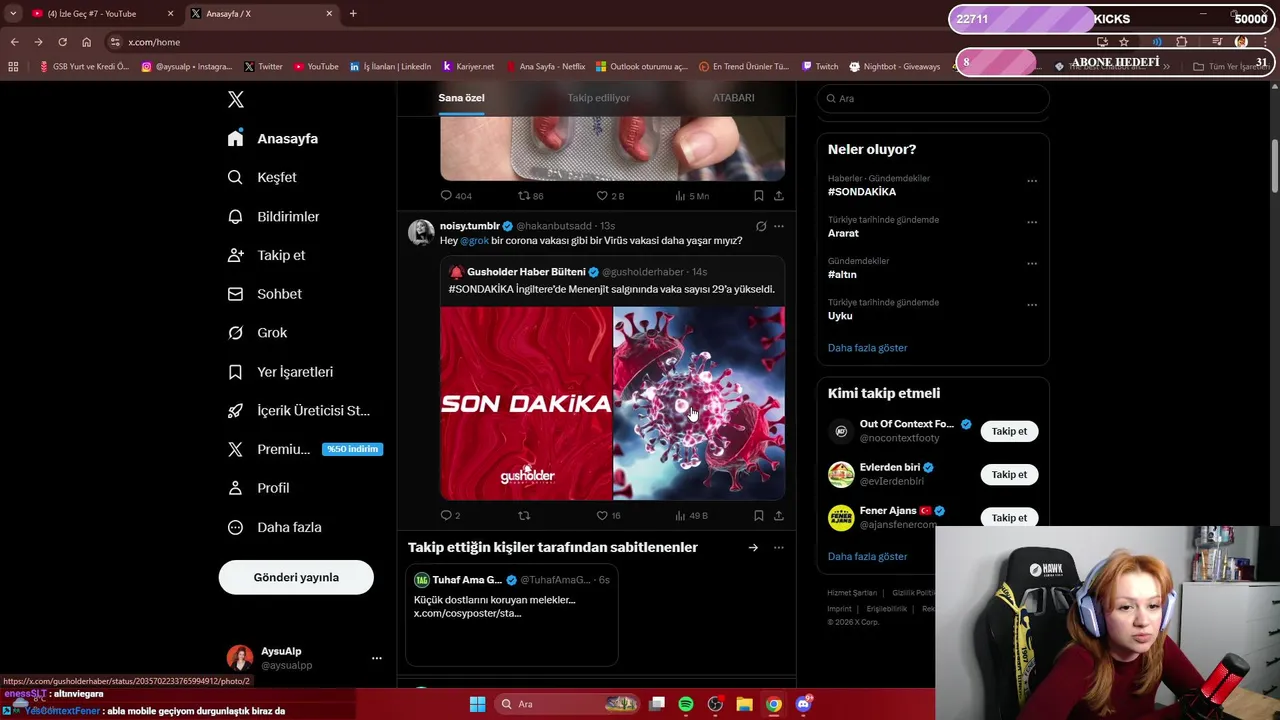Open arrow next to pinned posts heading

tap(753, 548)
